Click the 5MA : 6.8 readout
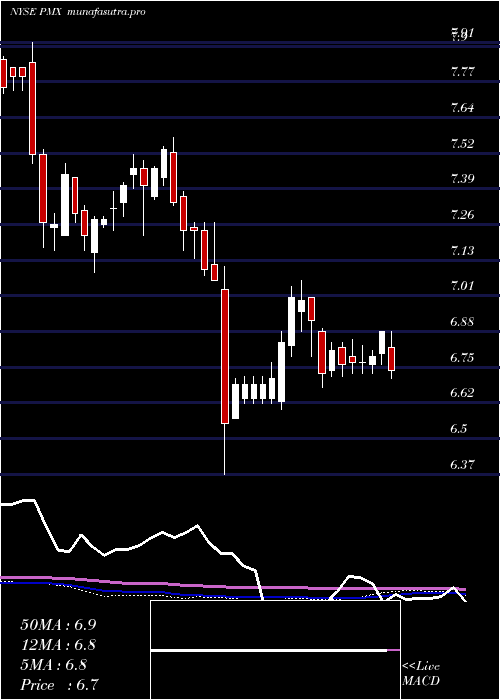 (54, 665)
